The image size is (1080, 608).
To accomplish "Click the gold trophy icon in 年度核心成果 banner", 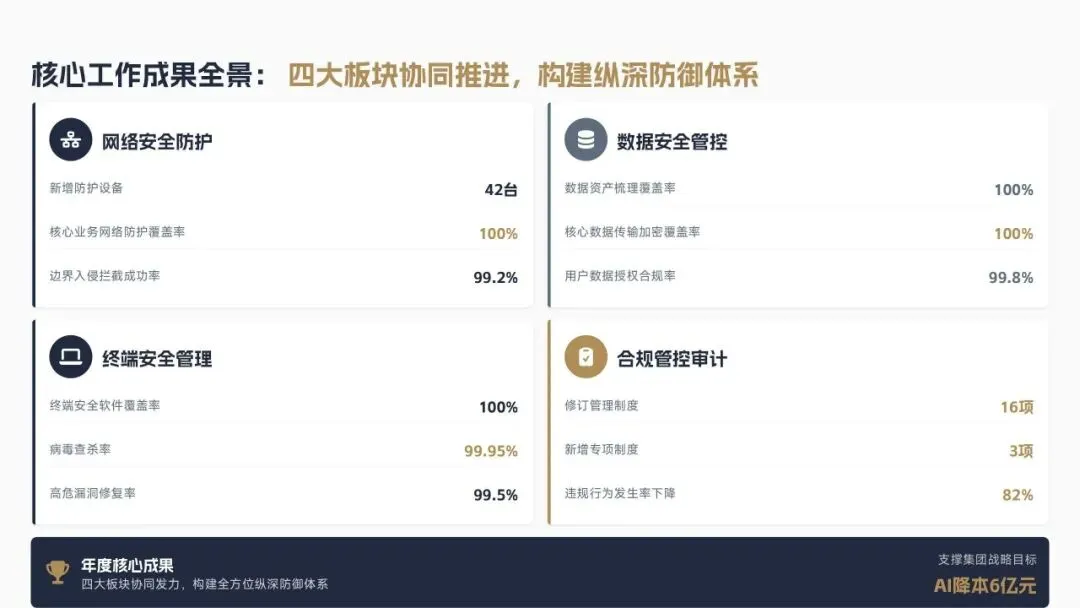I will click(x=57, y=572).
